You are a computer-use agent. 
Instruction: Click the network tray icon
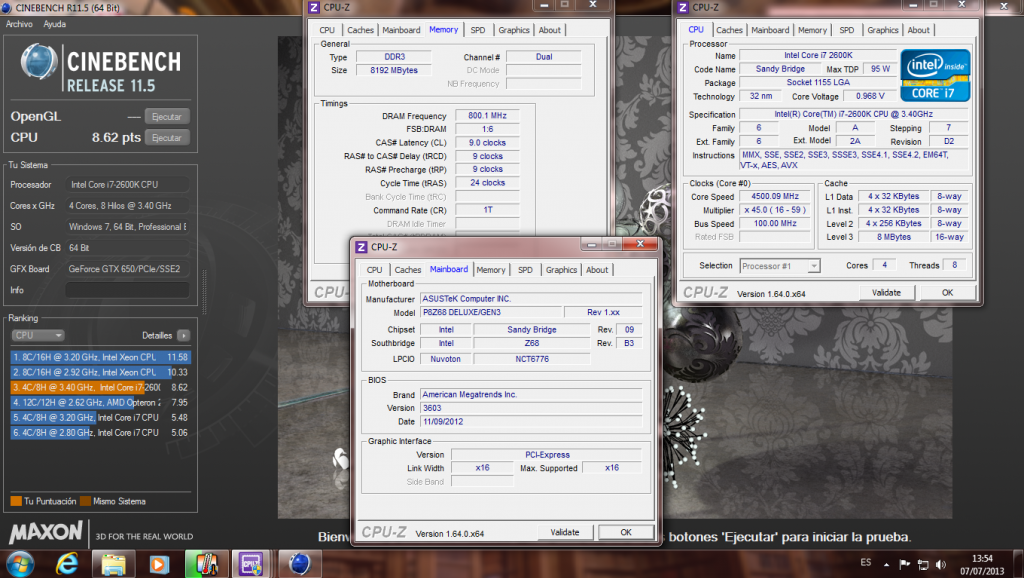tap(923, 564)
